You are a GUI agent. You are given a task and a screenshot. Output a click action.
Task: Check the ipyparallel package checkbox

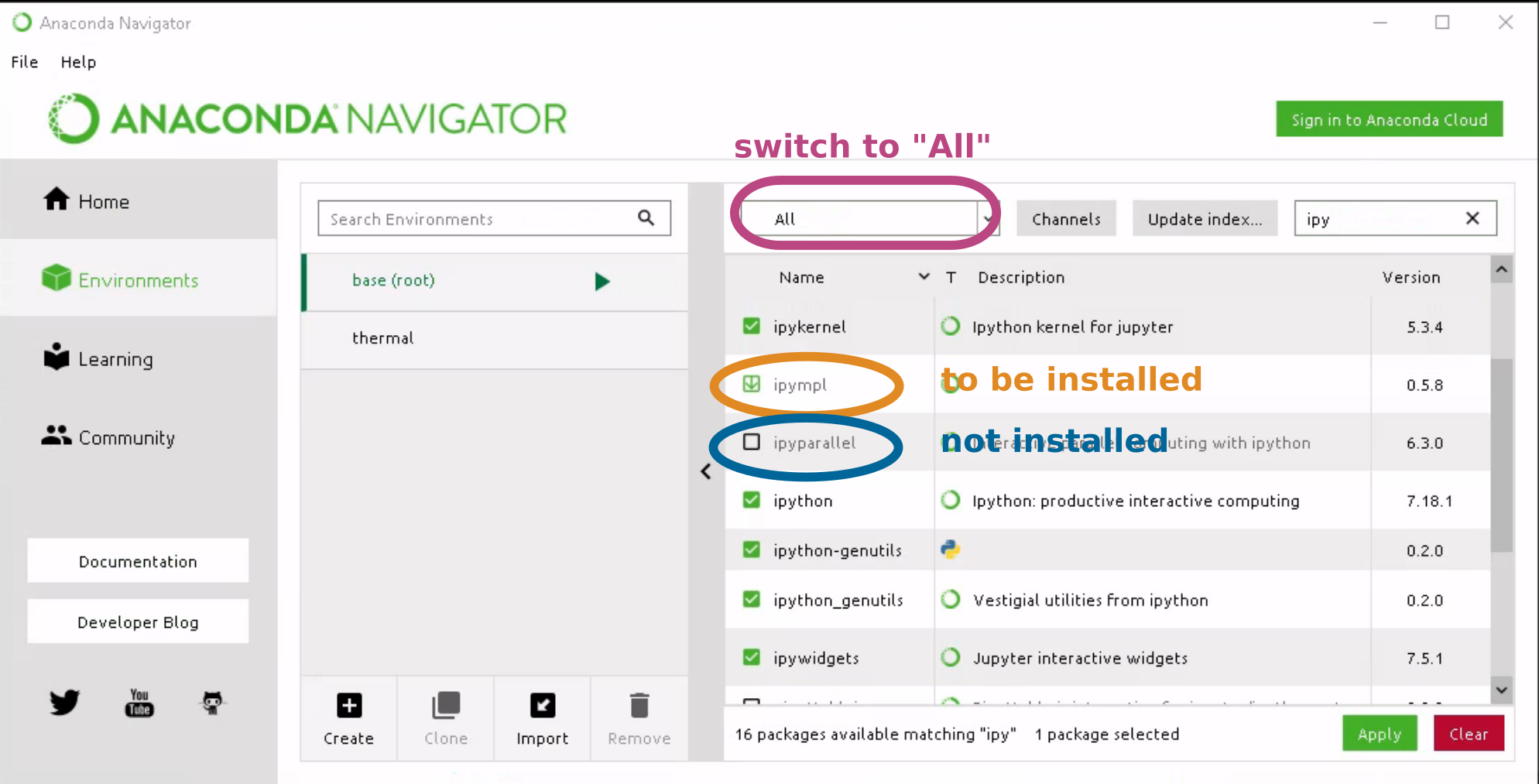[751, 442]
